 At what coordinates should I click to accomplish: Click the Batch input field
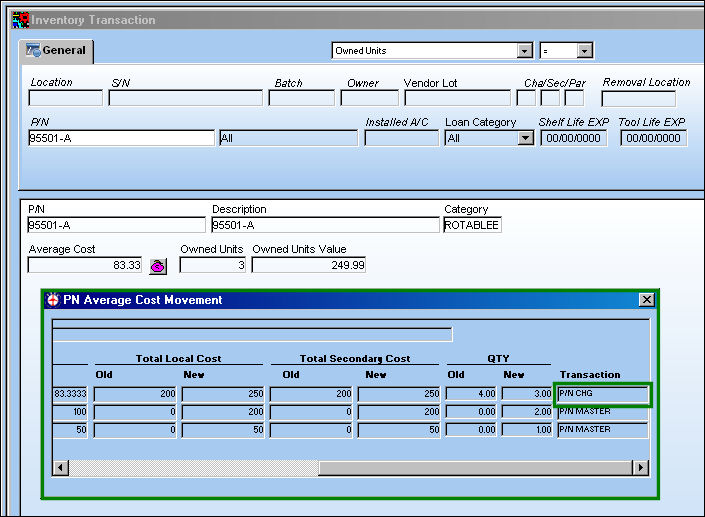coord(302,98)
